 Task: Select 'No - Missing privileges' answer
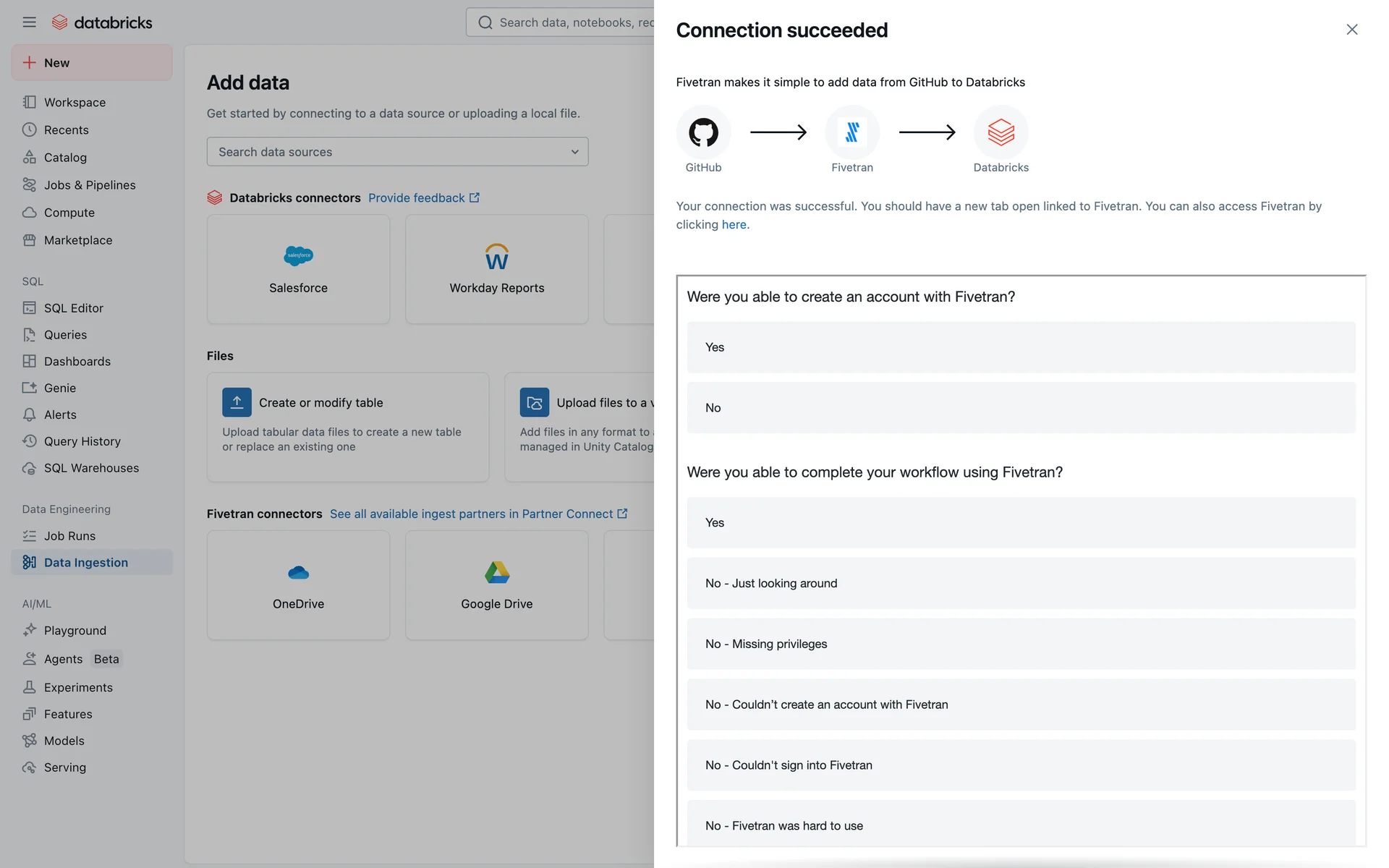(x=1020, y=644)
